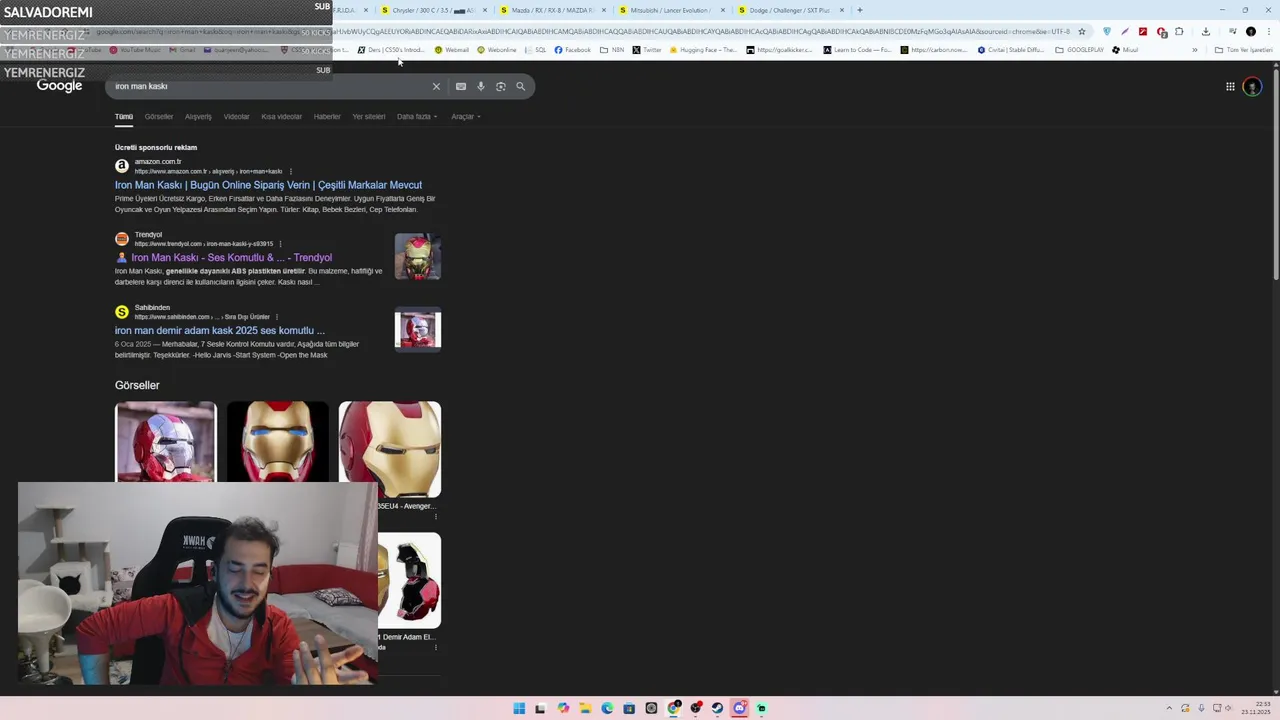Switch to the Görseller tab
The image size is (1280, 720).
pos(159,116)
